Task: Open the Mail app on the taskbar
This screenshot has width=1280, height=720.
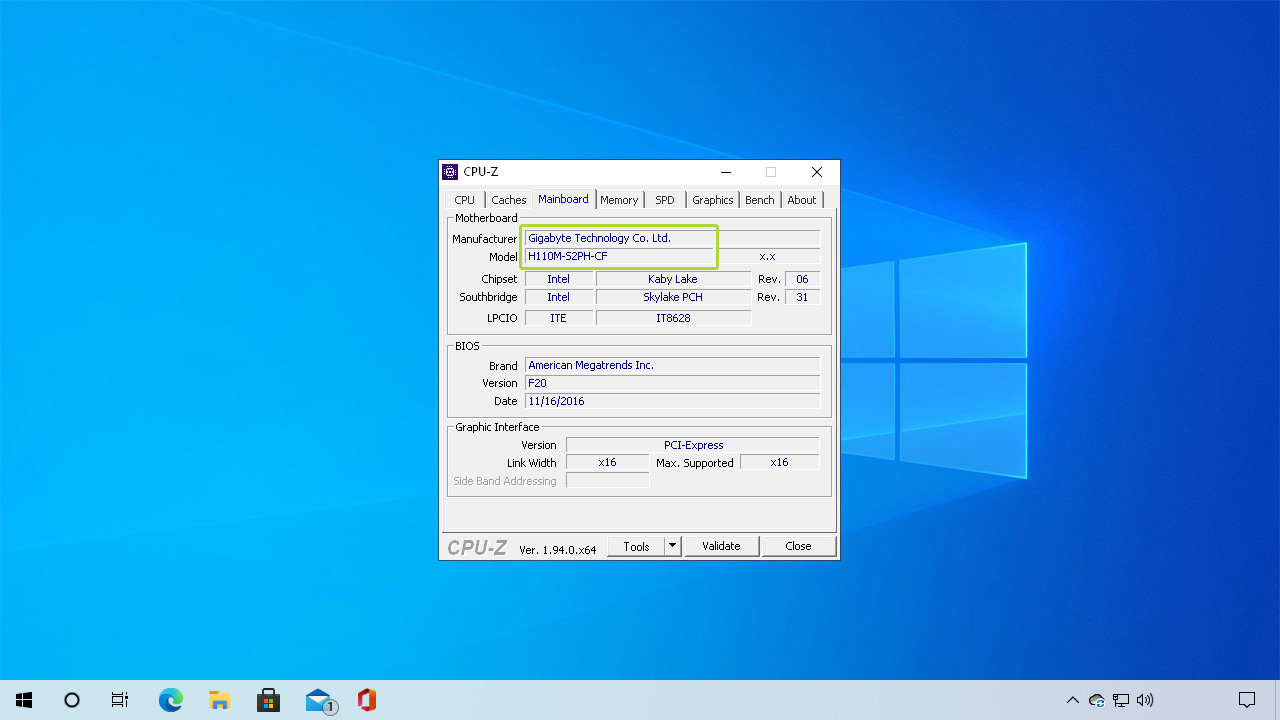Action: pos(319,700)
